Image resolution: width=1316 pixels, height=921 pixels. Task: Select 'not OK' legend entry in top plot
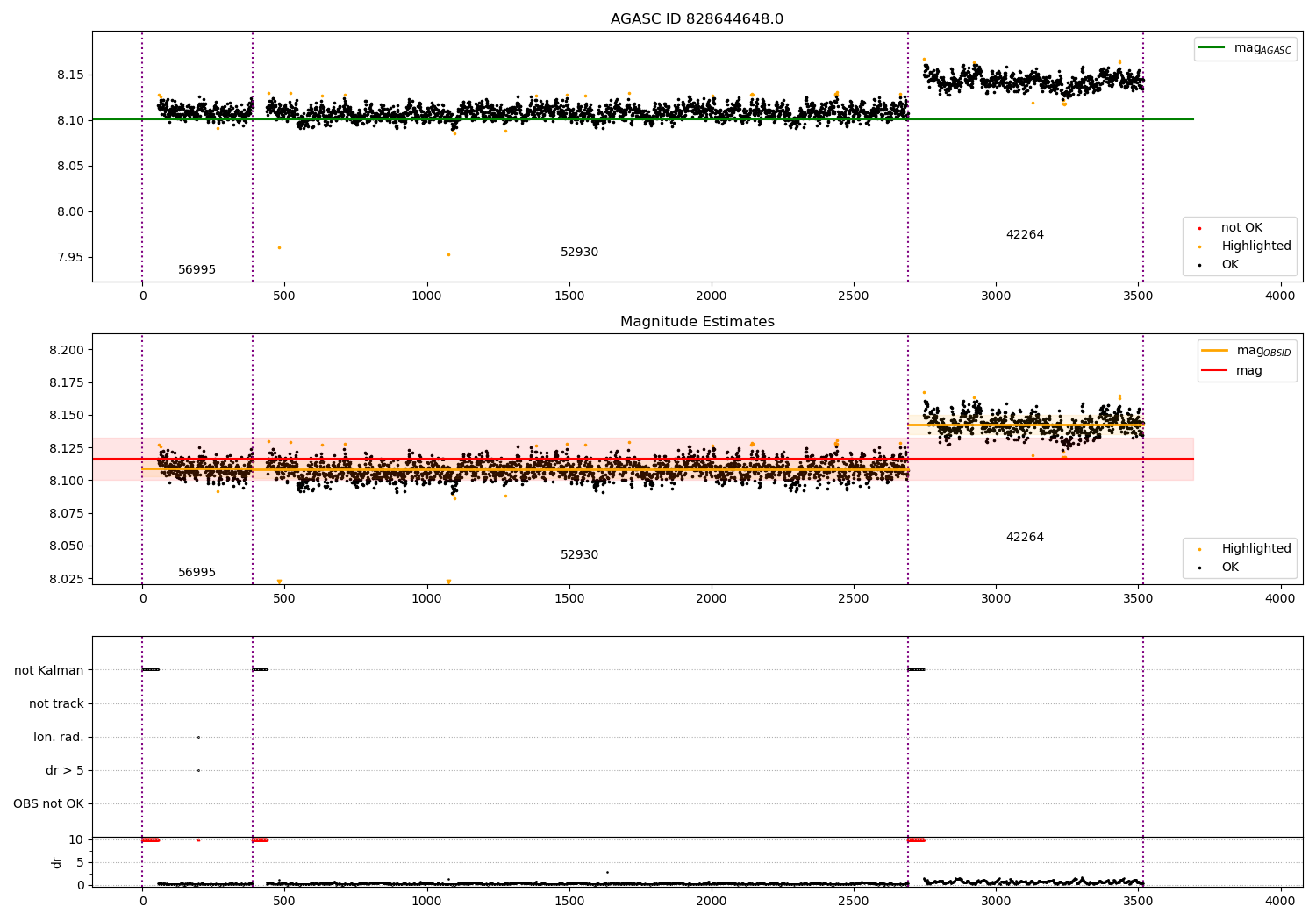[1241, 228]
